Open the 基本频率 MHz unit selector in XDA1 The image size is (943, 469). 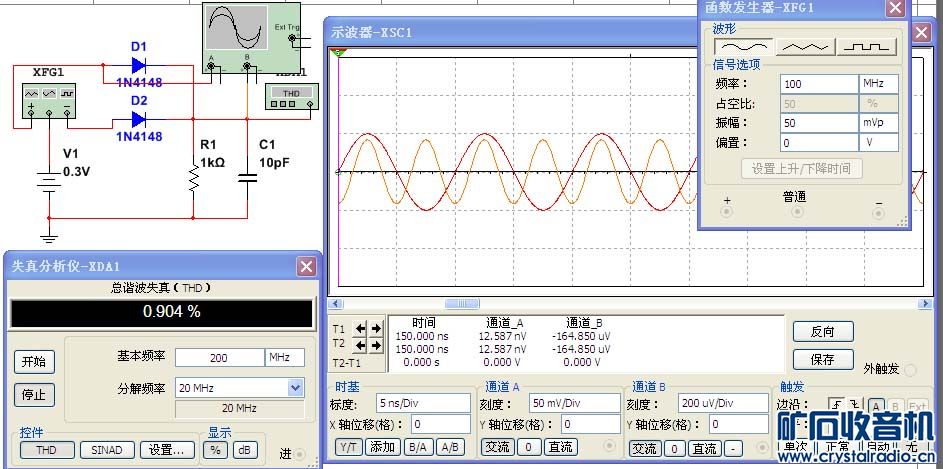coord(284,357)
